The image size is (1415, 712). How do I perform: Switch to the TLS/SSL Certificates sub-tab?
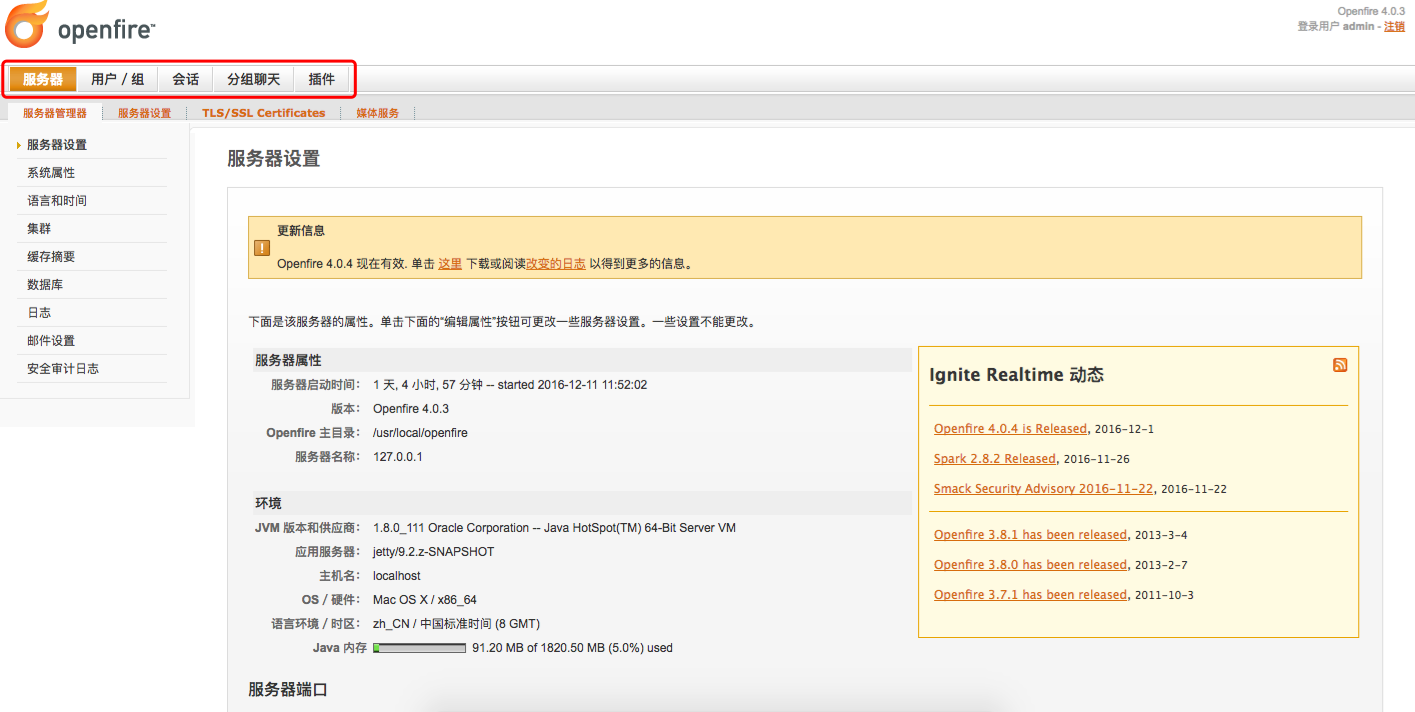point(263,112)
